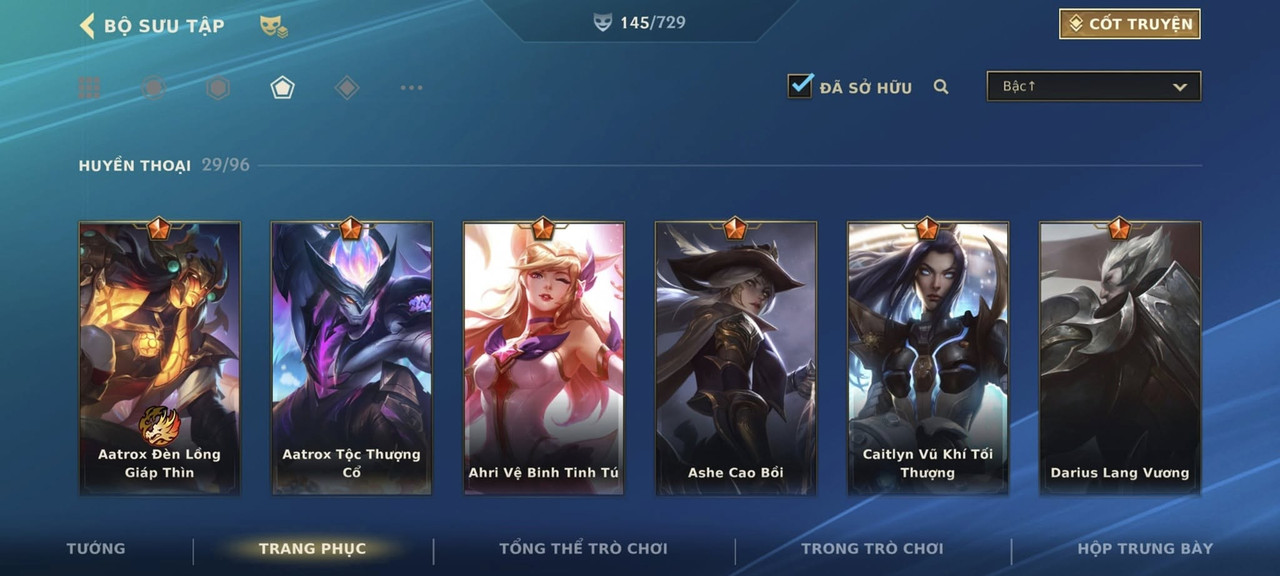This screenshot has width=1280, height=576.
Task: Select the grid all-skins filter icon
Action: click(89, 88)
